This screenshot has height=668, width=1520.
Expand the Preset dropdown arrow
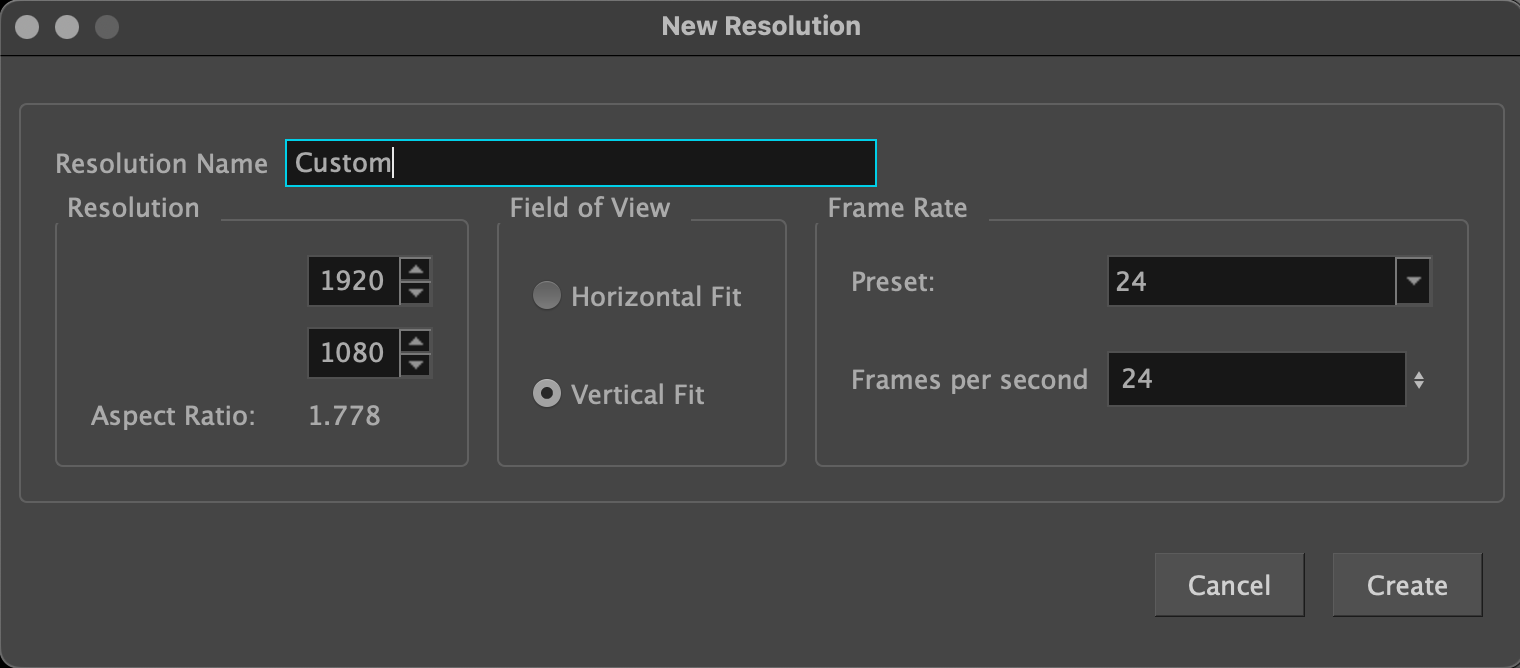[x=1413, y=281]
